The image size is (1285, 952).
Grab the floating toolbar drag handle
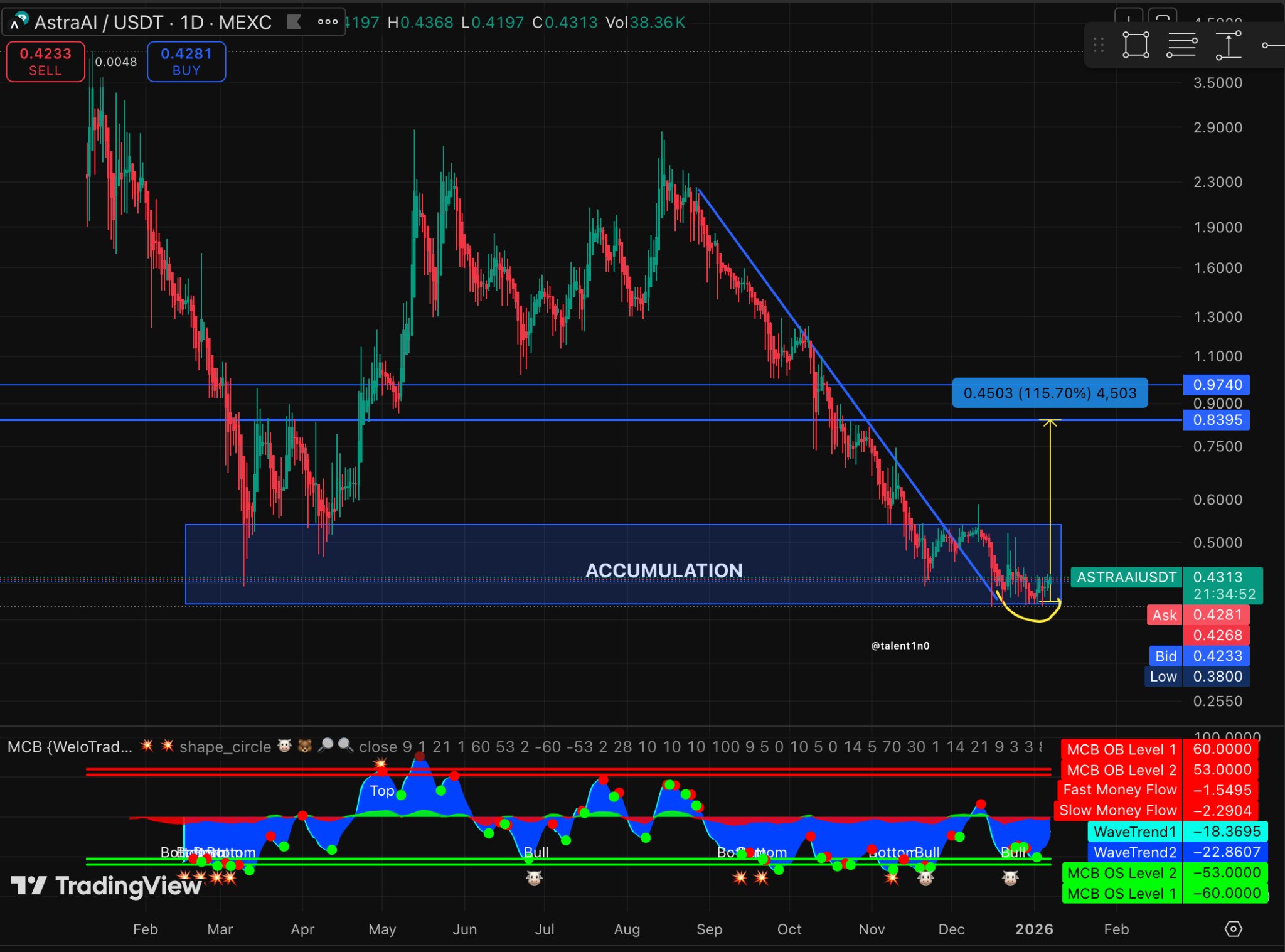1099,45
